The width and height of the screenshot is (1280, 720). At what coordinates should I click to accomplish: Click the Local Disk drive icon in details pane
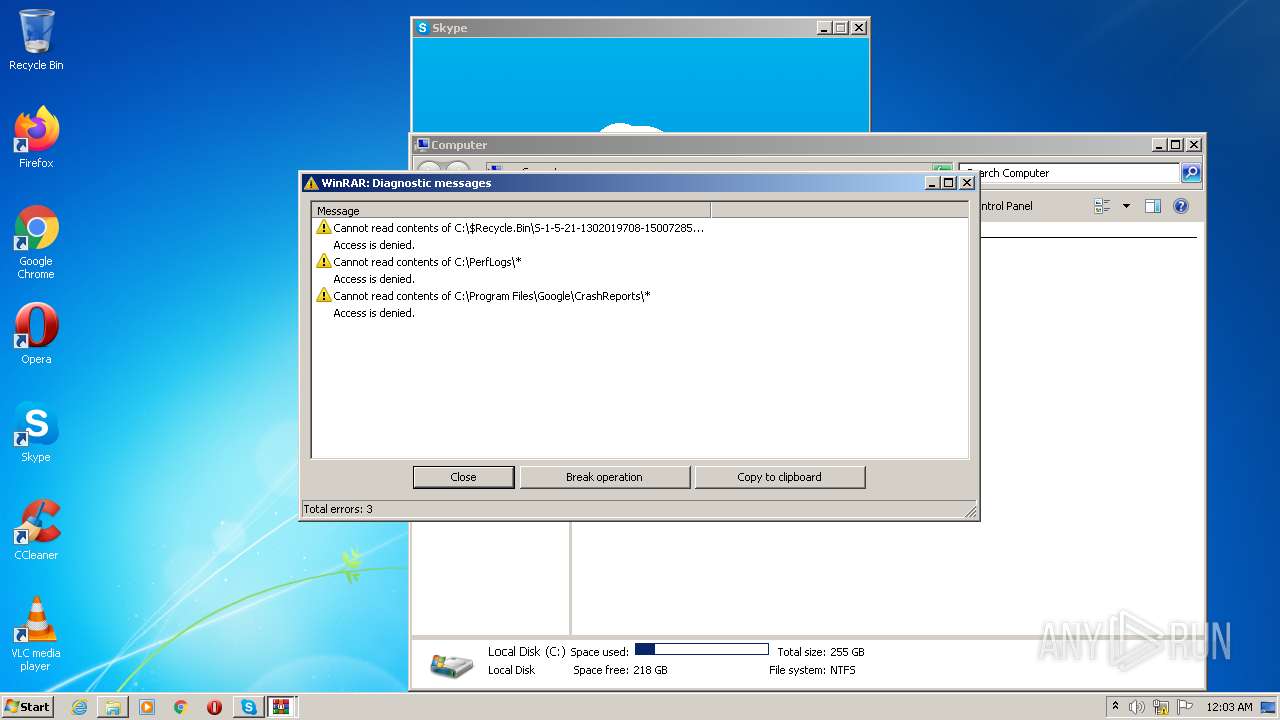coord(451,664)
